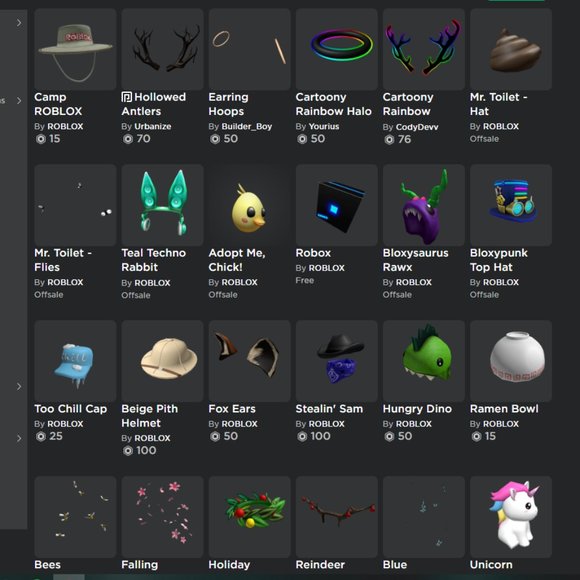The image size is (580, 580).
Task: Click the Robux icon beside price 15 under Camp ROBLOX
Action: tap(41, 139)
